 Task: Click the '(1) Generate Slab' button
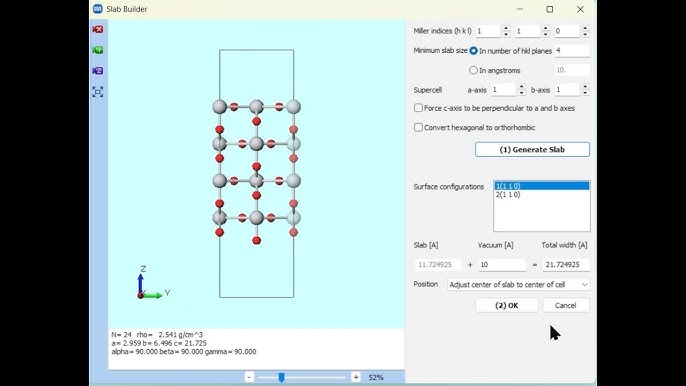(x=532, y=150)
